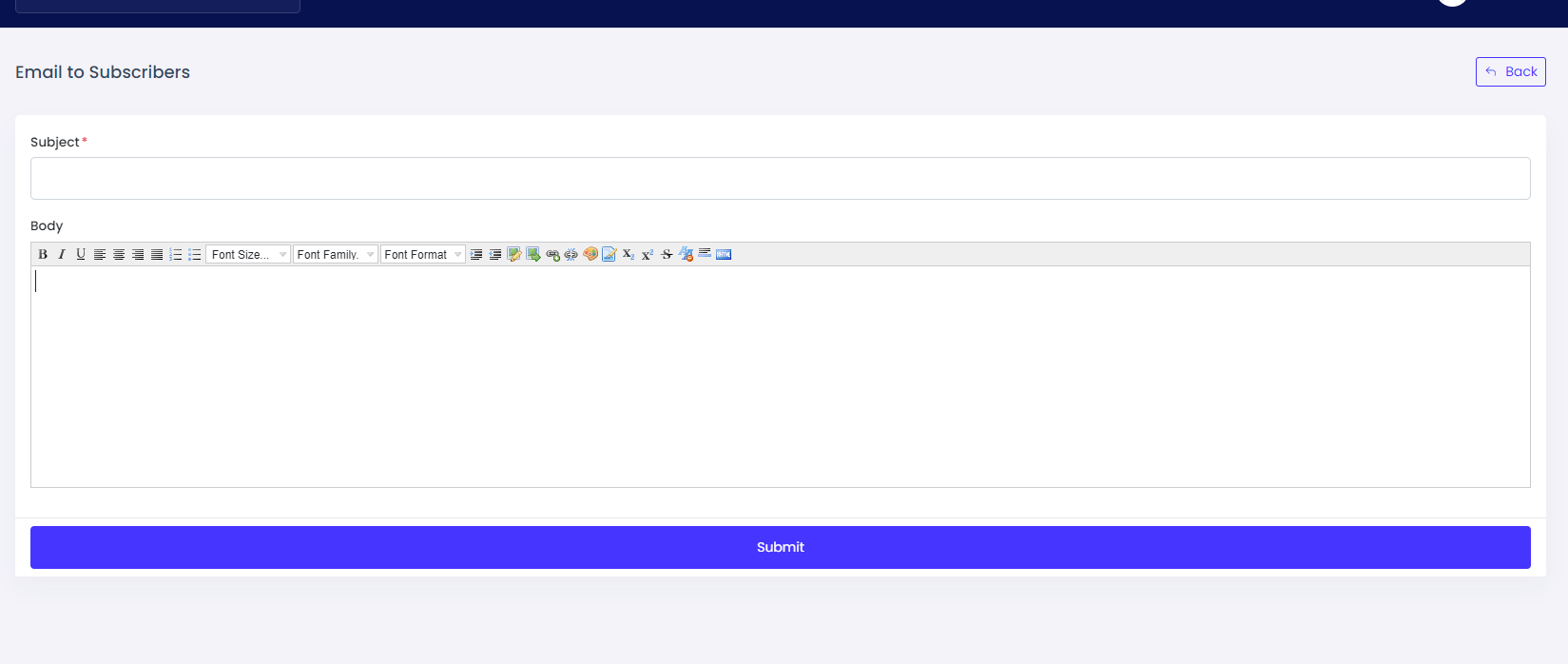The height and width of the screenshot is (664, 1568).
Task: Click the add link icon
Action: [552, 254]
